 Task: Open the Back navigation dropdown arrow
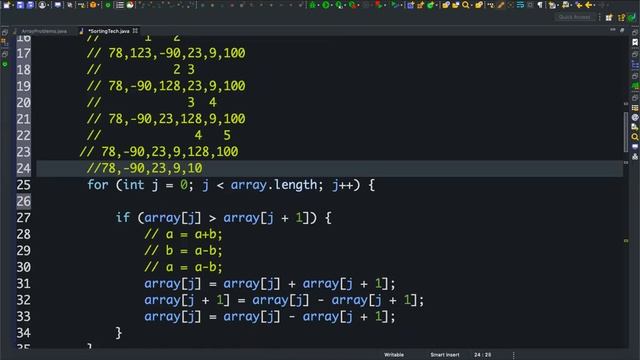(x=594, y=5)
